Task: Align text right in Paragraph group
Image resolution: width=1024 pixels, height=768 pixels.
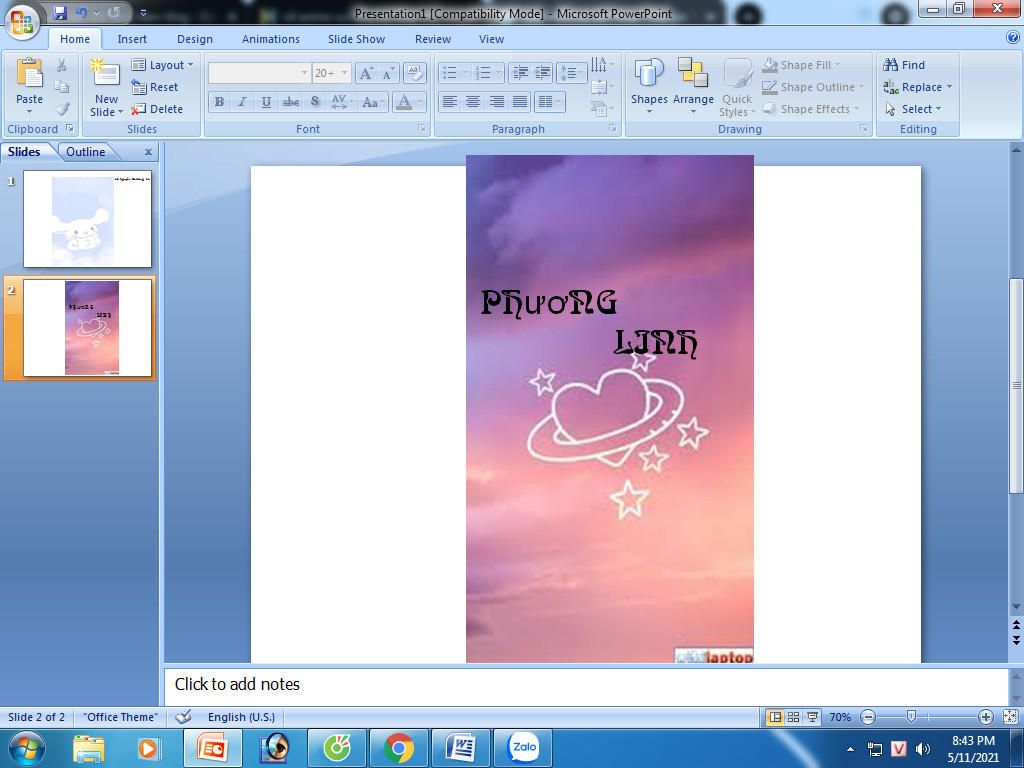Action: (x=496, y=101)
